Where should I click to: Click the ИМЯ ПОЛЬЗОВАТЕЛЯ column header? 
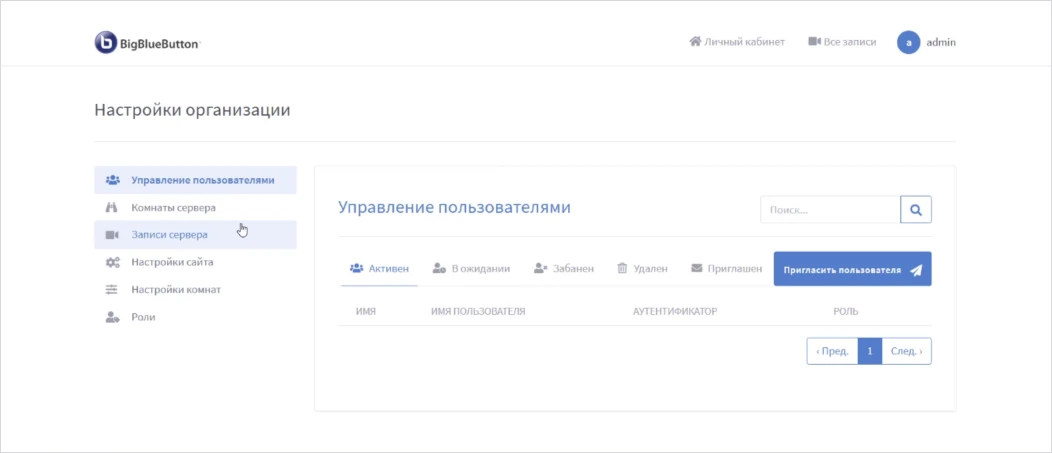478,311
